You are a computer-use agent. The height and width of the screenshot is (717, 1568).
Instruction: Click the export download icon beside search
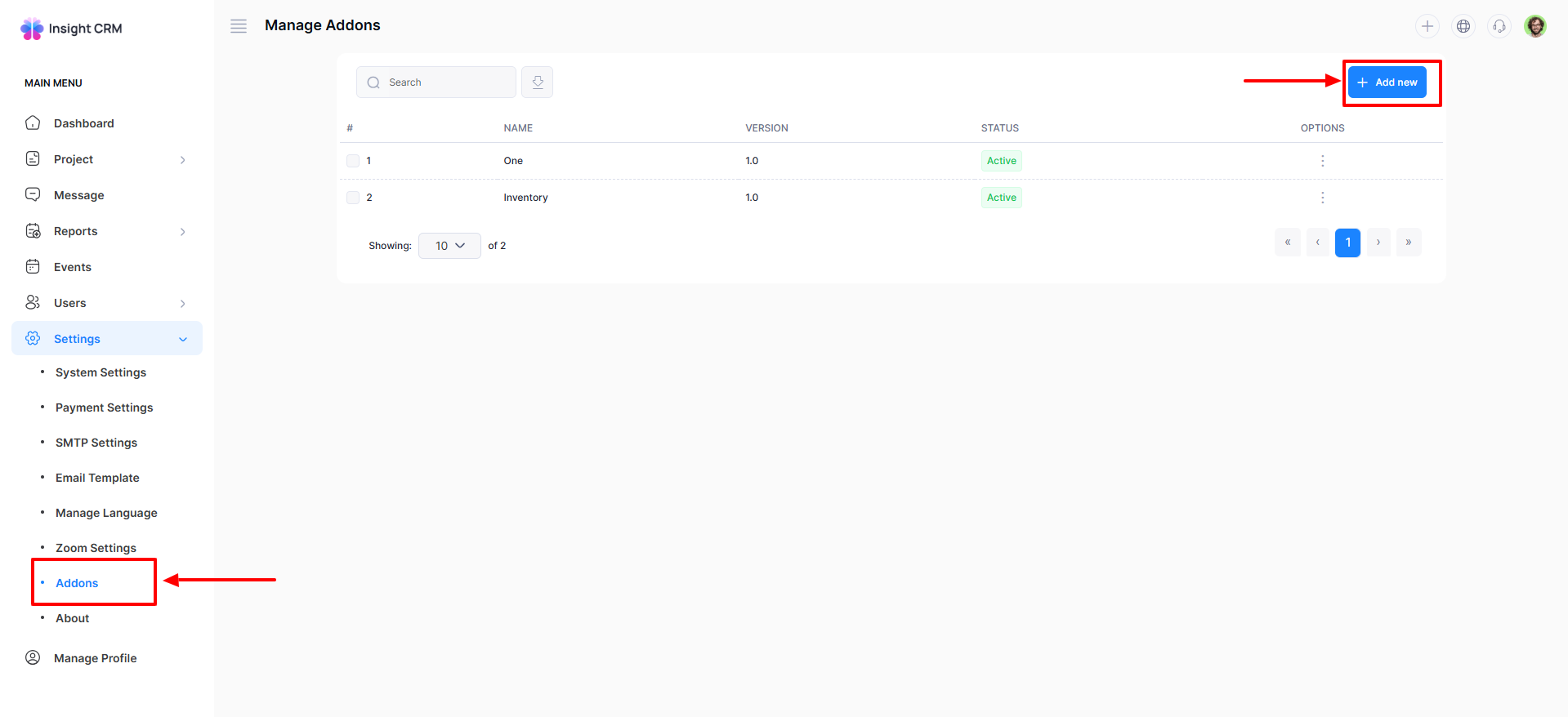(537, 82)
